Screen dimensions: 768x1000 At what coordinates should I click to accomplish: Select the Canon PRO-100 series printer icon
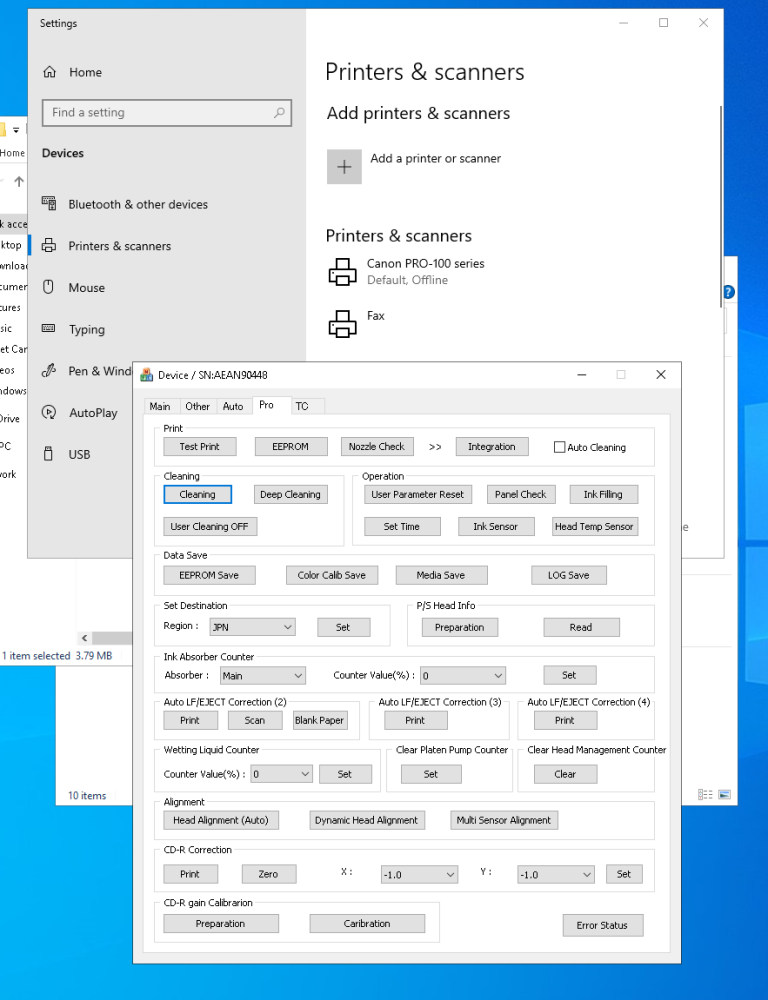point(343,271)
